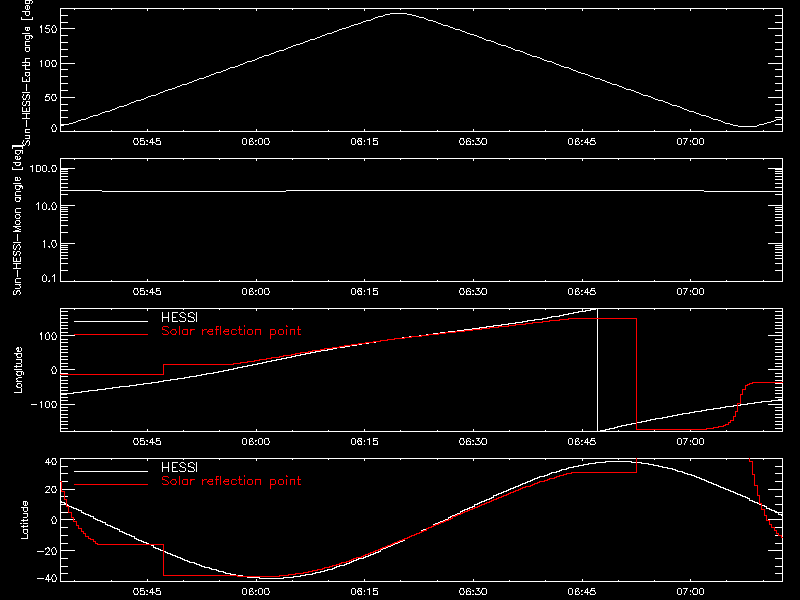Image resolution: width=800 pixels, height=600 pixels.
Task: Click the red legend line in Longitude plot
Action: pos(111,335)
